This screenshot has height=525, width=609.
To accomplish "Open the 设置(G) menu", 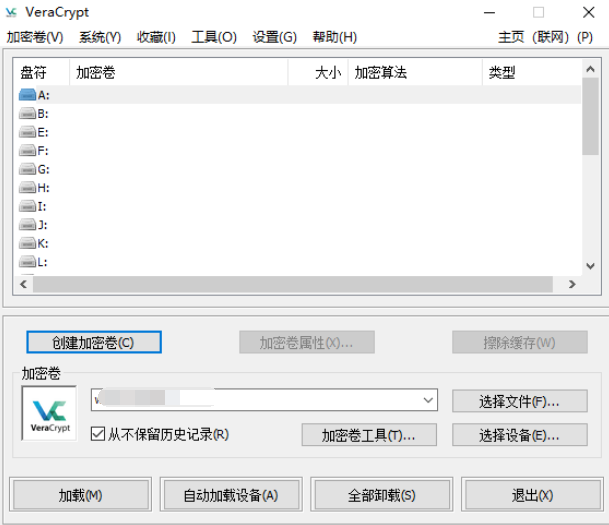I will 274,37.
